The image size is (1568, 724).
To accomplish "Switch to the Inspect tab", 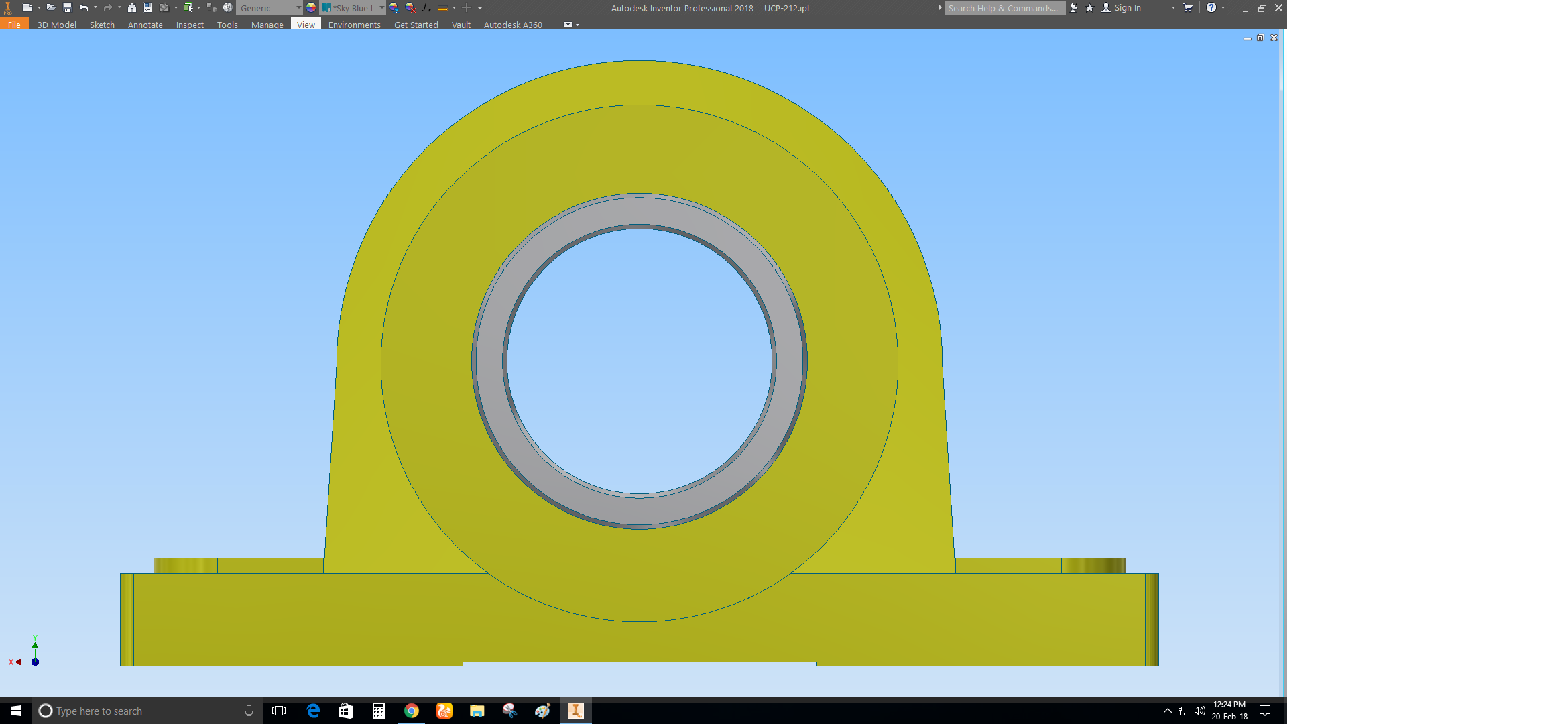I will (x=190, y=25).
